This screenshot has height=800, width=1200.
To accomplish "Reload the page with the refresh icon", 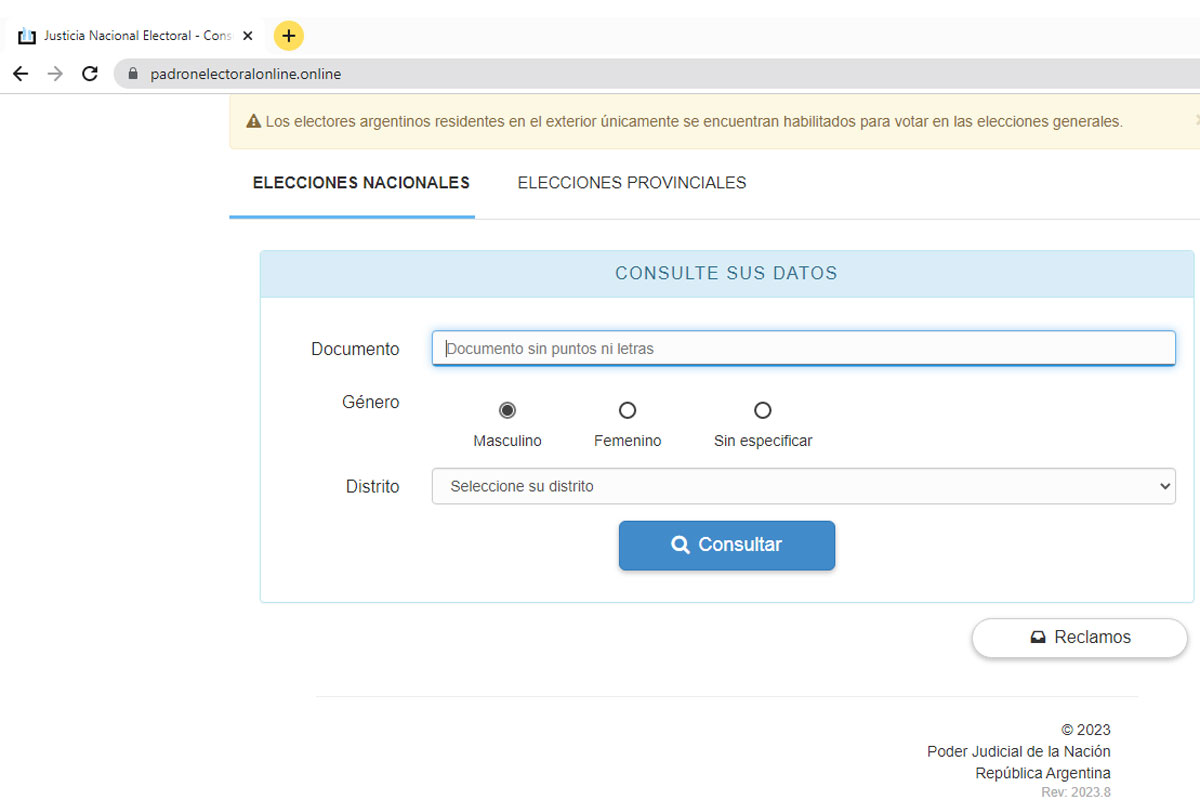I will coord(90,74).
